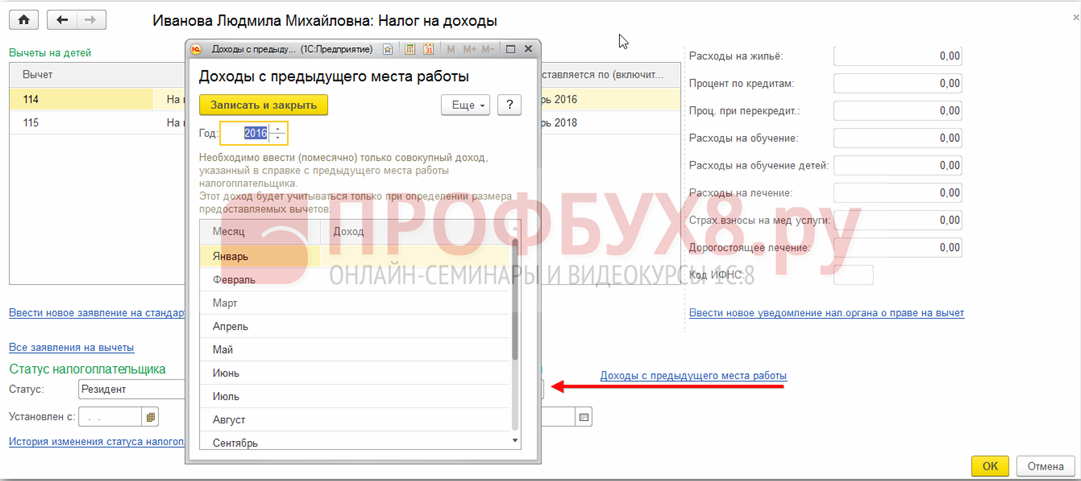1081x481 pixels.
Task: Select the 'Июнь' row
Action: coord(355,373)
